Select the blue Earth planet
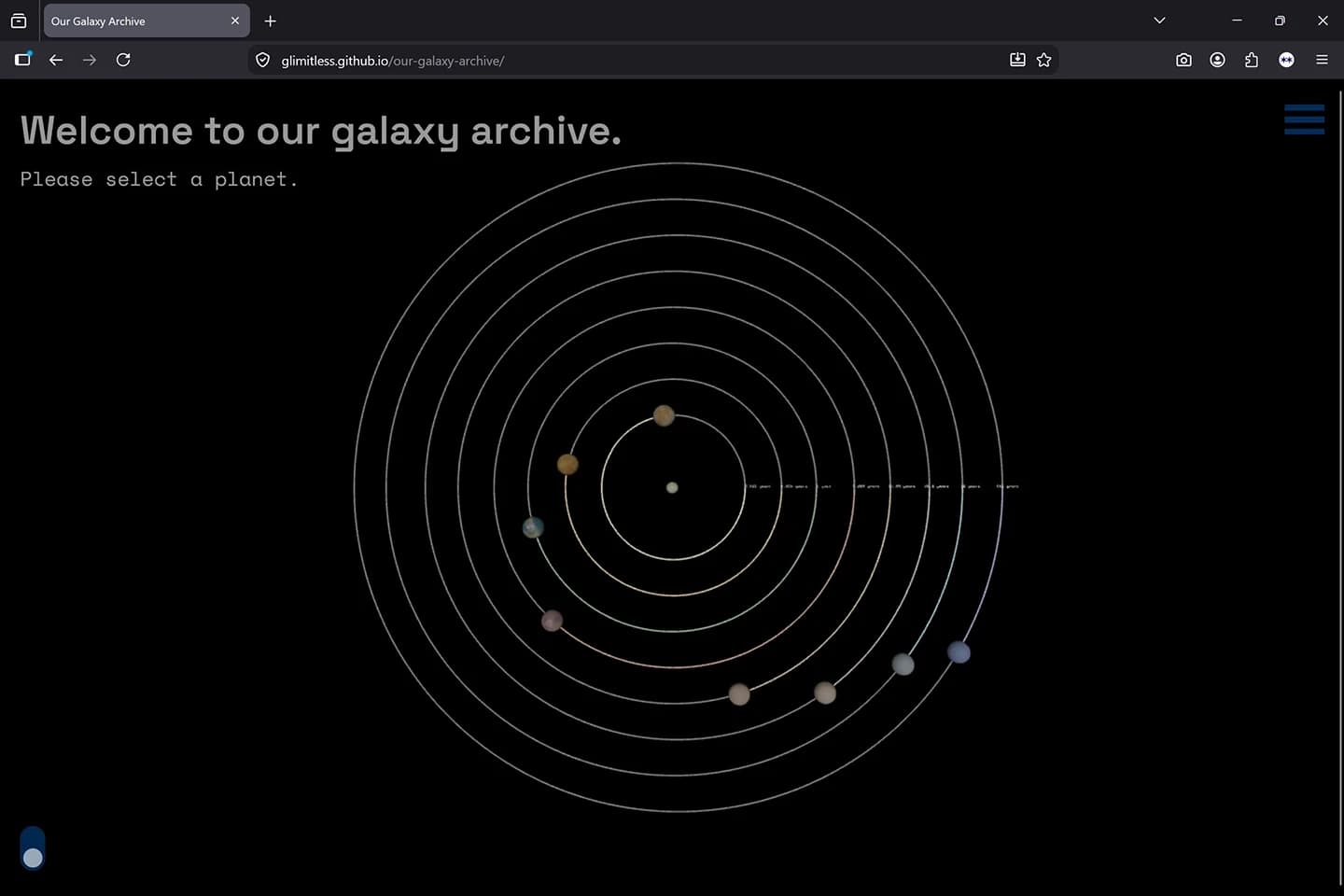This screenshot has width=1344, height=896. pos(533,527)
